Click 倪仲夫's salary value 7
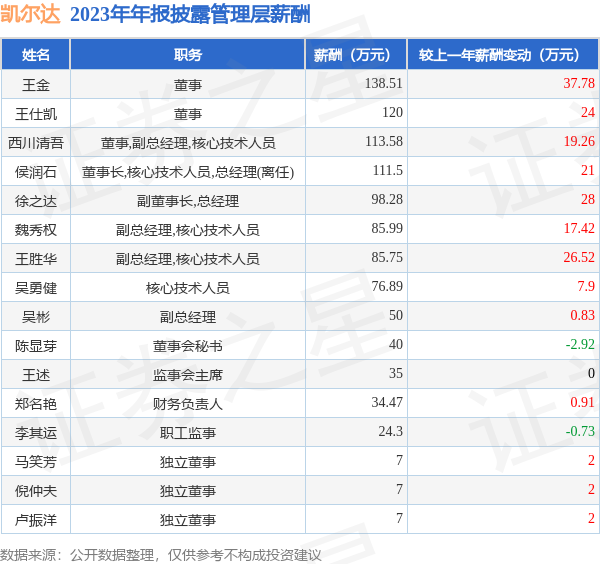The height and width of the screenshot is (564, 600). [399, 489]
